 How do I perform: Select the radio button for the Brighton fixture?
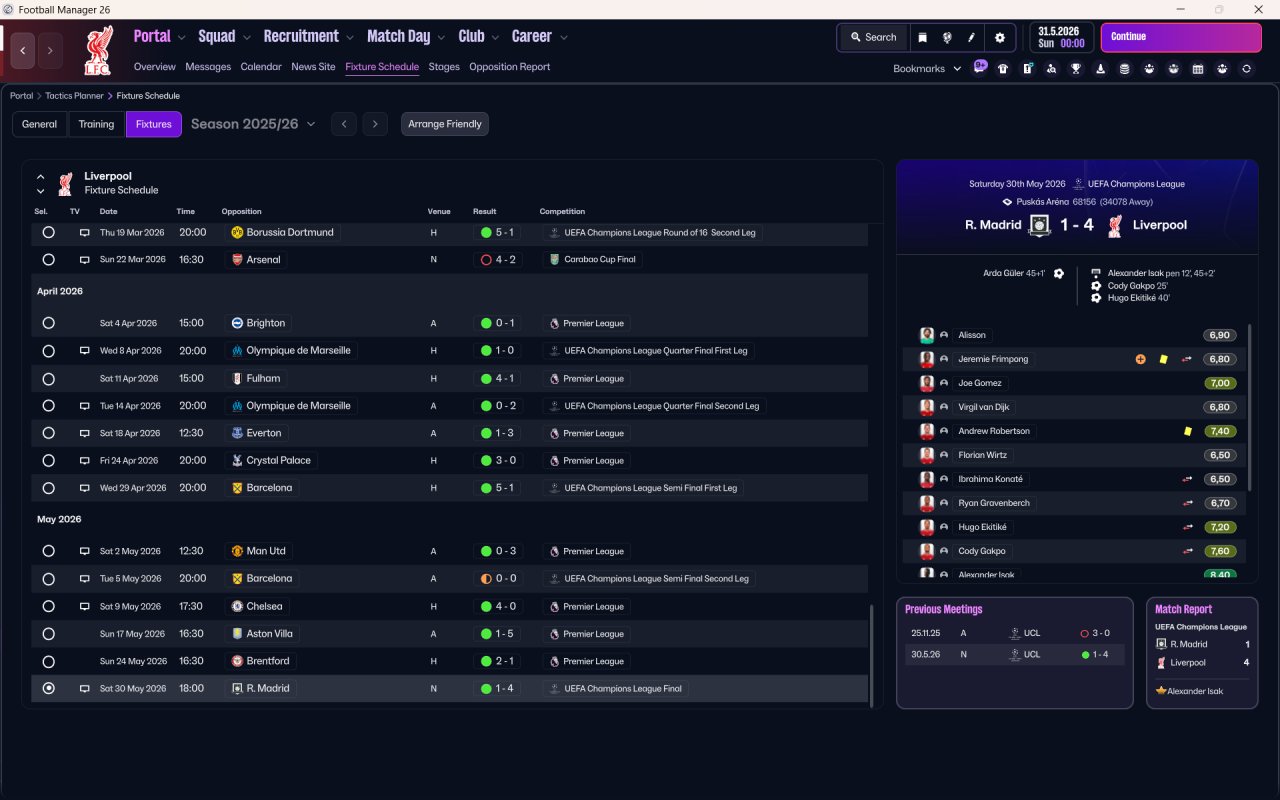point(48,323)
